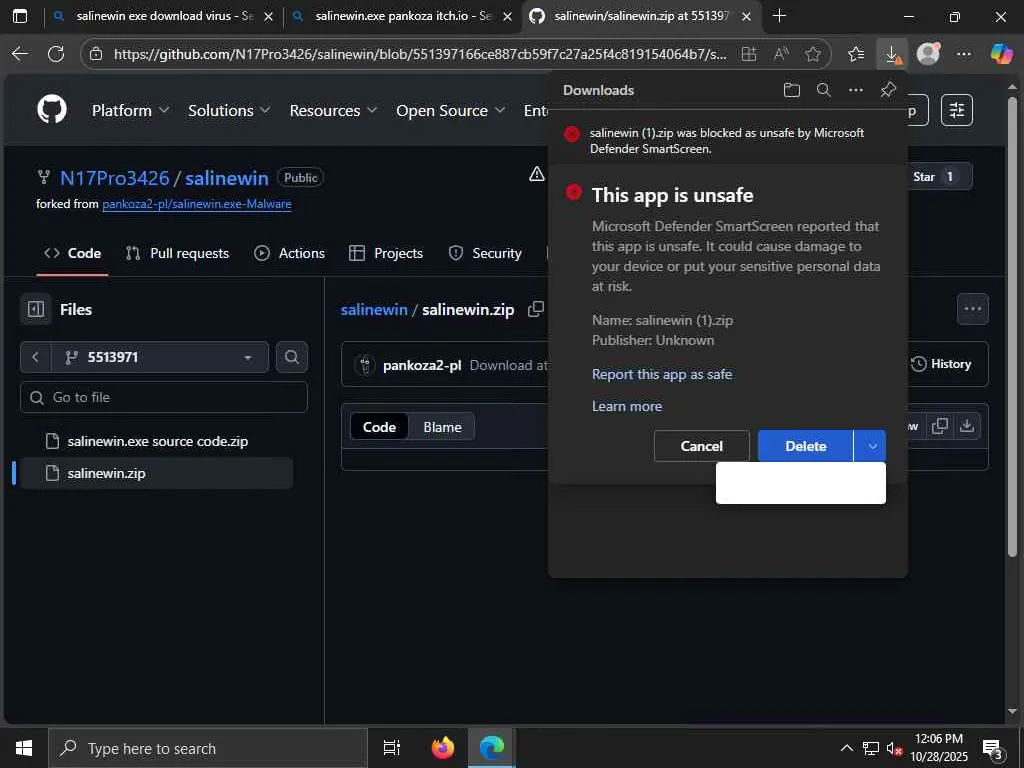Search downloads using the magnifier icon
Image resolution: width=1024 pixels, height=768 pixels.
pos(824,90)
